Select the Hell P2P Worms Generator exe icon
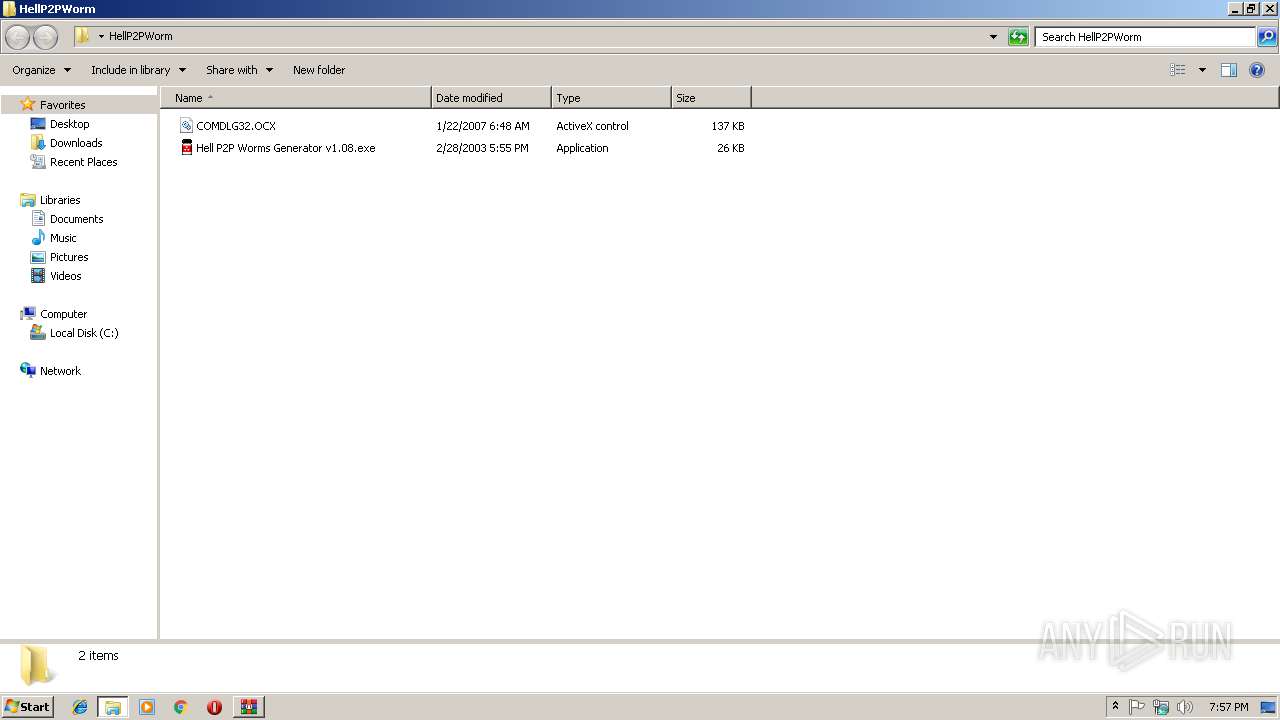This screenshot has width=1280, height=720. 186,148
